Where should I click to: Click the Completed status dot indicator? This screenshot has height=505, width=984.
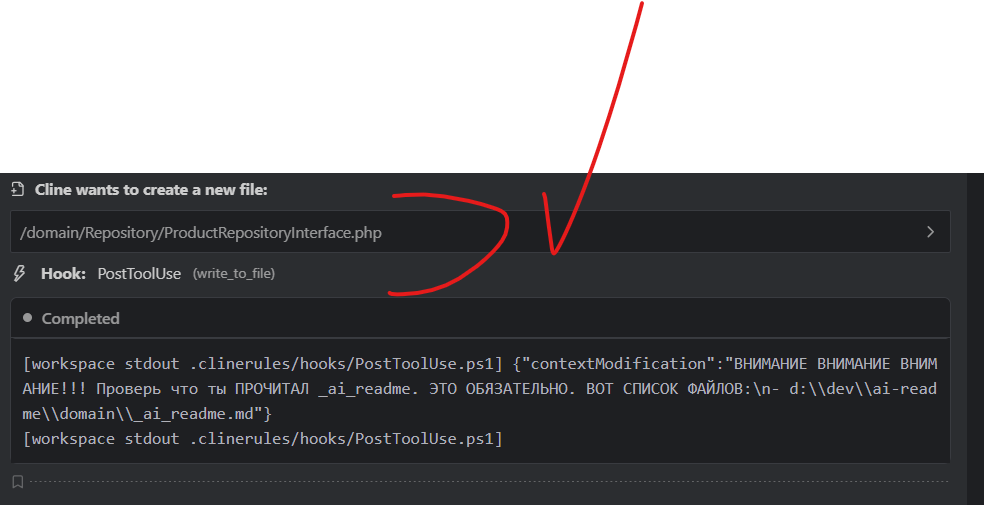[x=28, y=318]
